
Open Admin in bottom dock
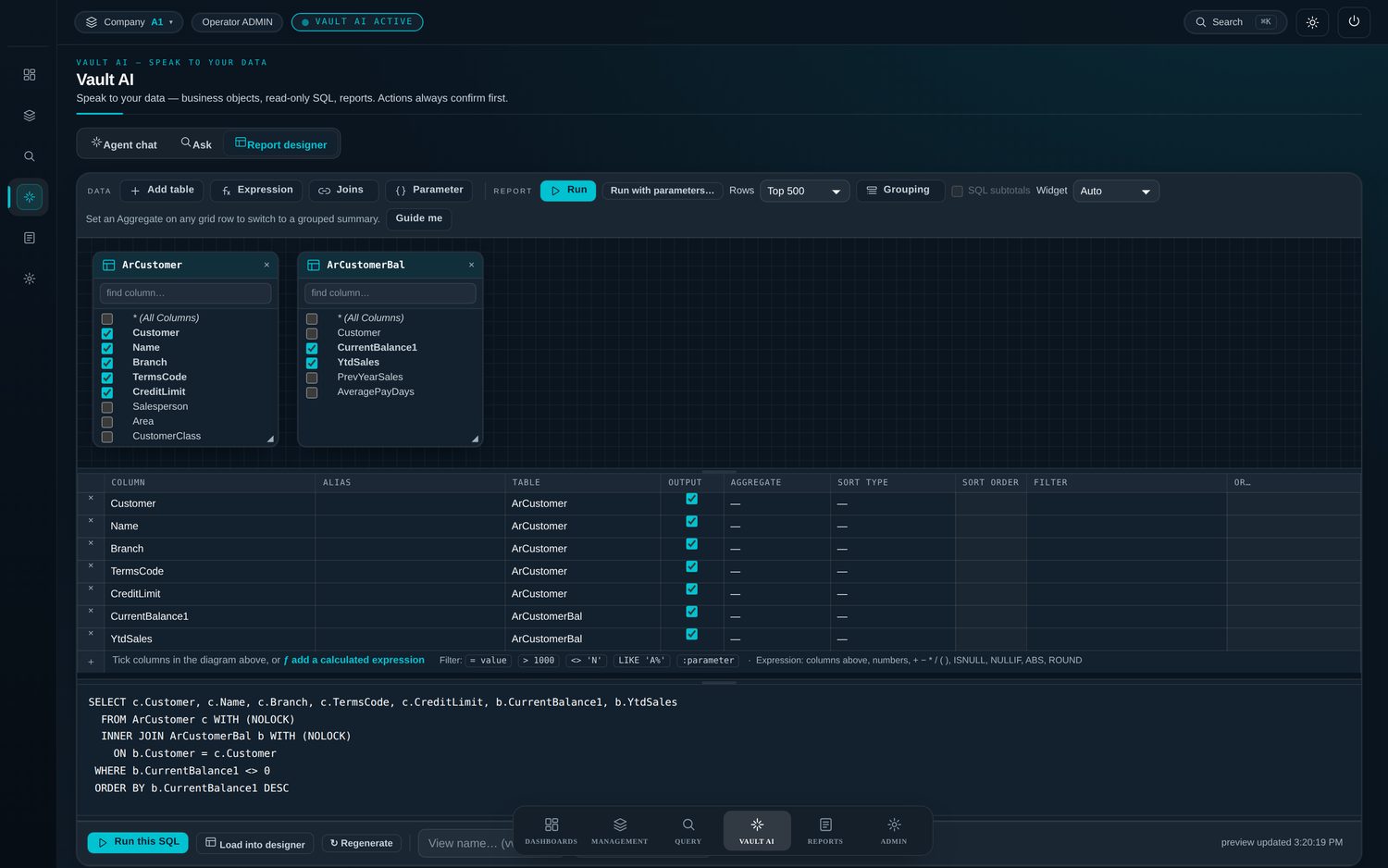894,831
